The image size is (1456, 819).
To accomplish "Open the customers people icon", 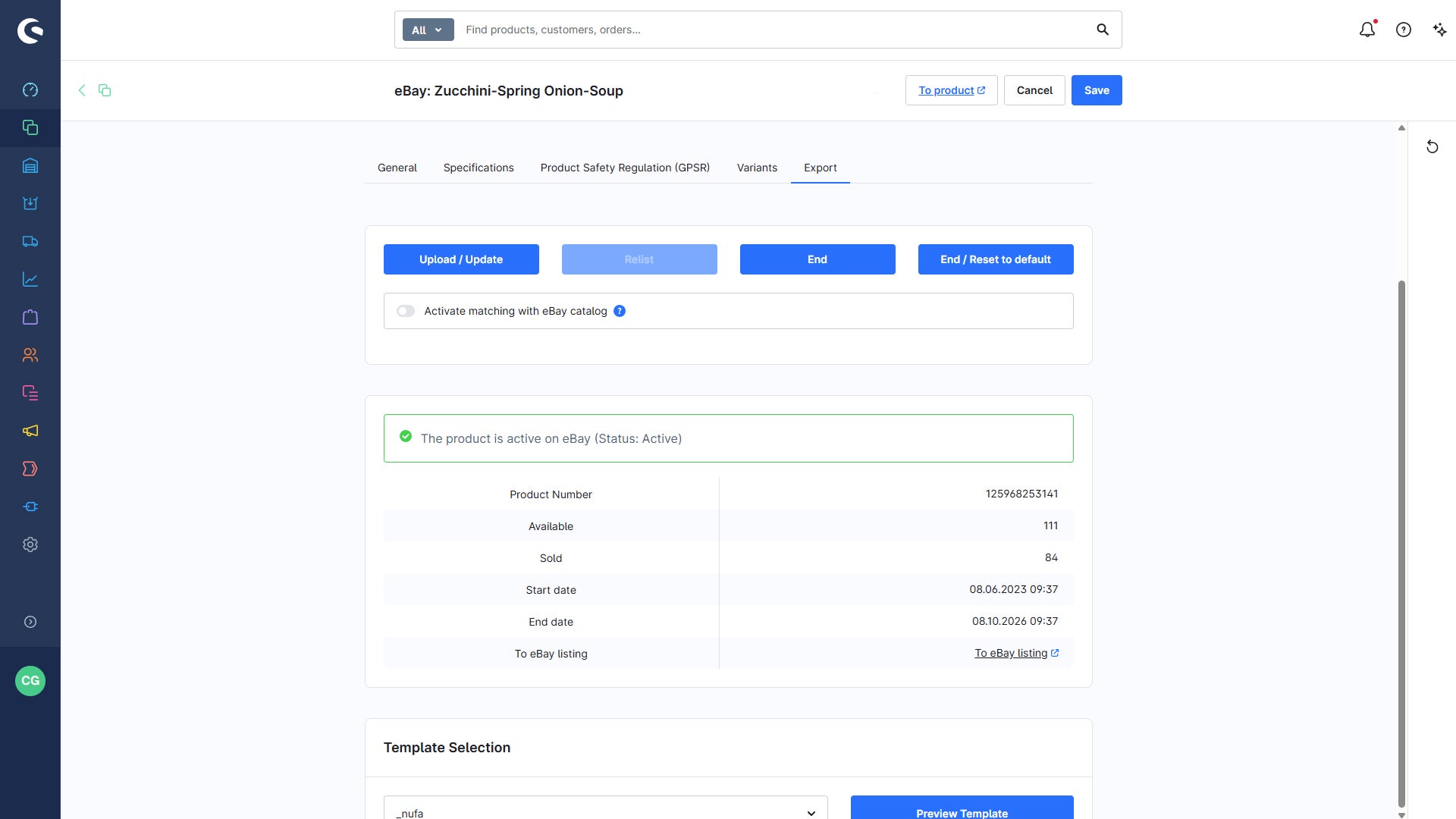I will (x=30, y=355).
